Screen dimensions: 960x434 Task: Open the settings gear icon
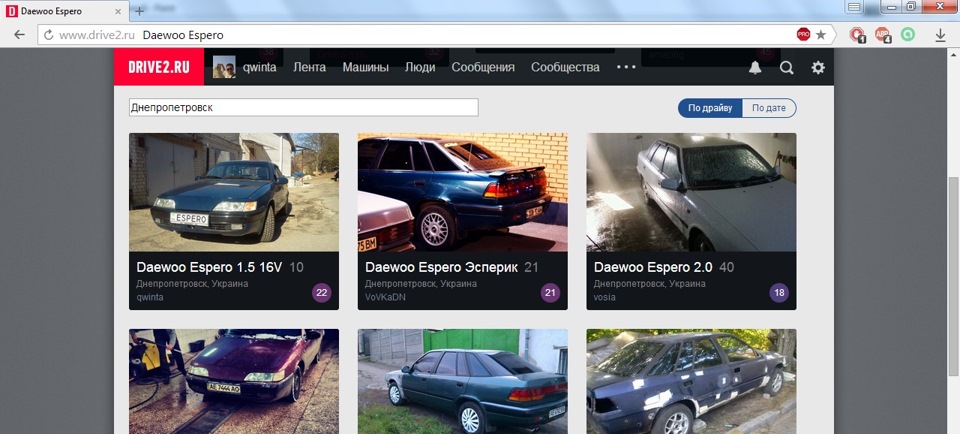[818, 67]
